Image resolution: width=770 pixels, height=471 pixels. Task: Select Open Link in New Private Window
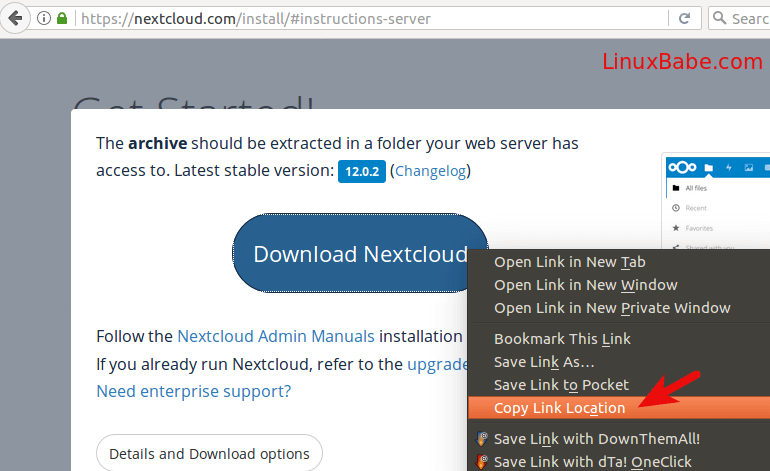612,308
